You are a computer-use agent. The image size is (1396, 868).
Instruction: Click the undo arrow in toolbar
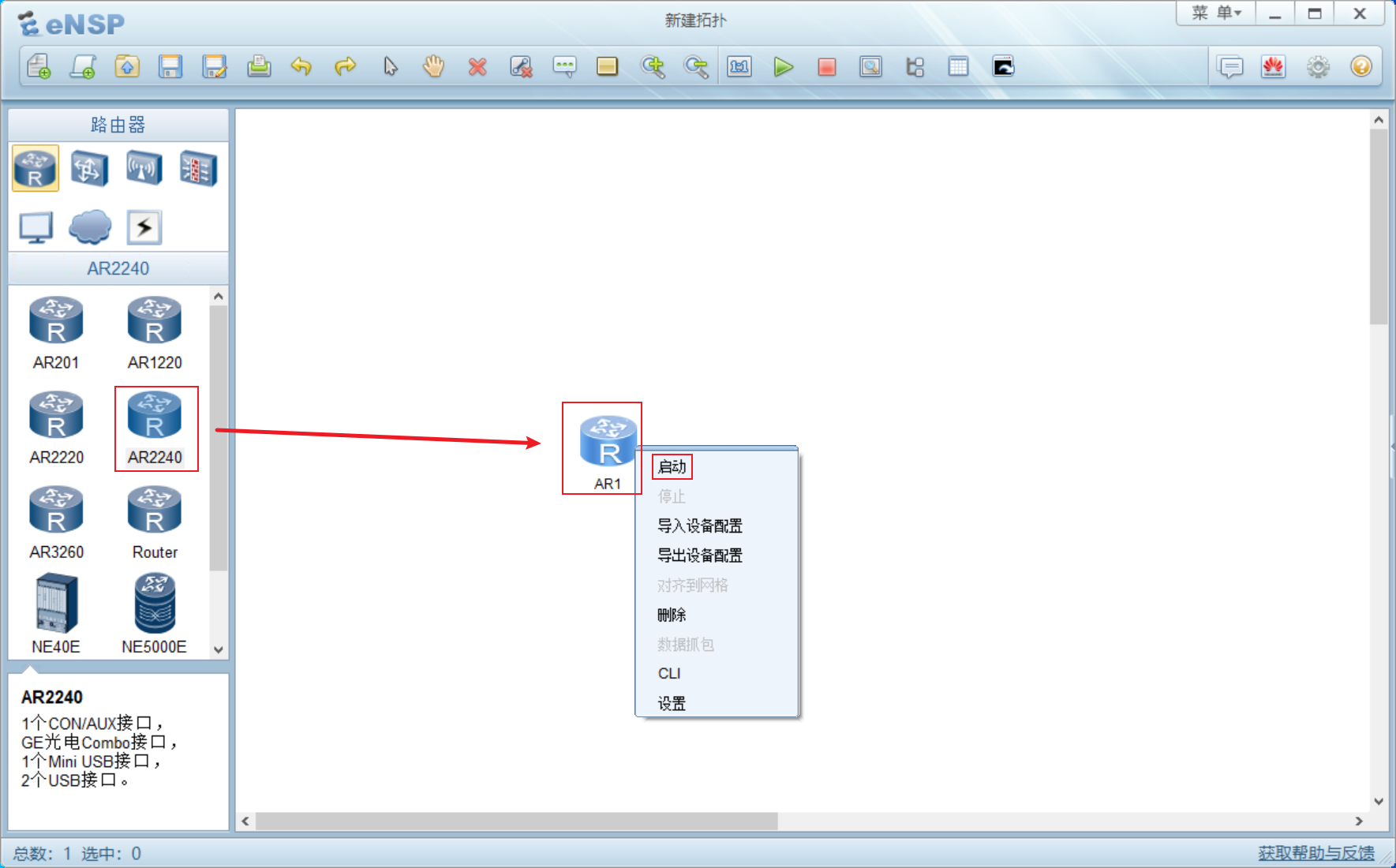pyautogui.click(x=301, y=67)
